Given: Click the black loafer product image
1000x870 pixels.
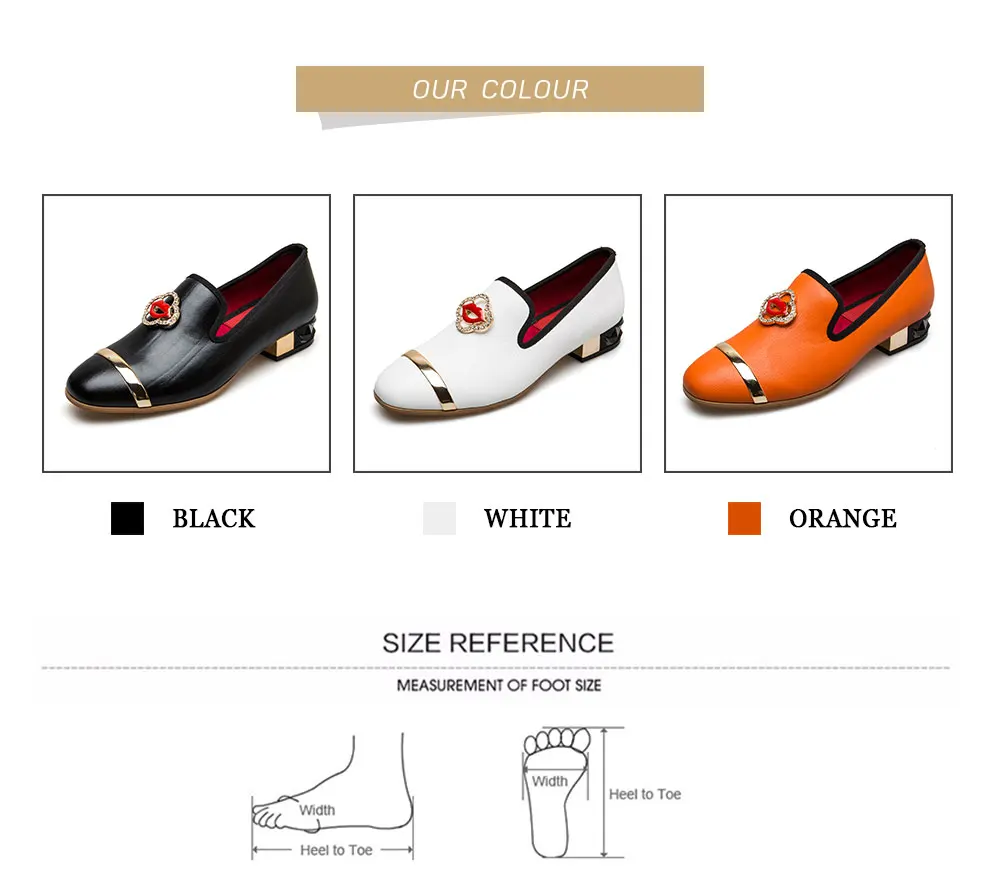Looking at the screenshot, I should tap(186, 333).
